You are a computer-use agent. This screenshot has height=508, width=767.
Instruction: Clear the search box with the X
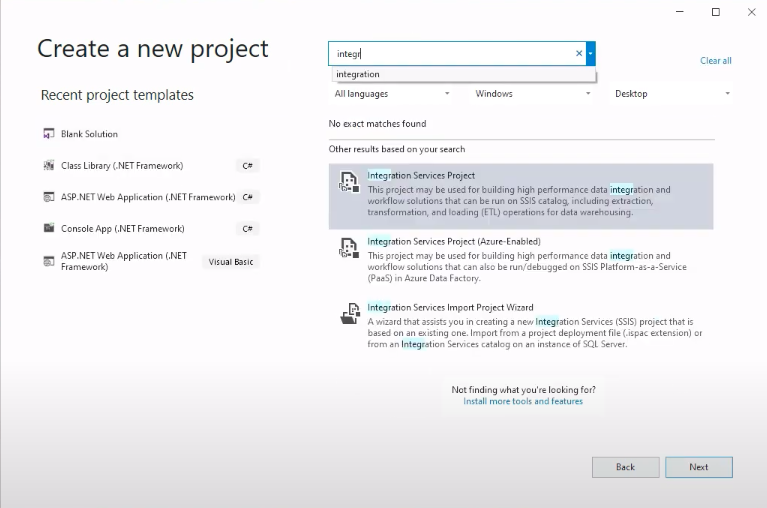click(x=579, y=53)
